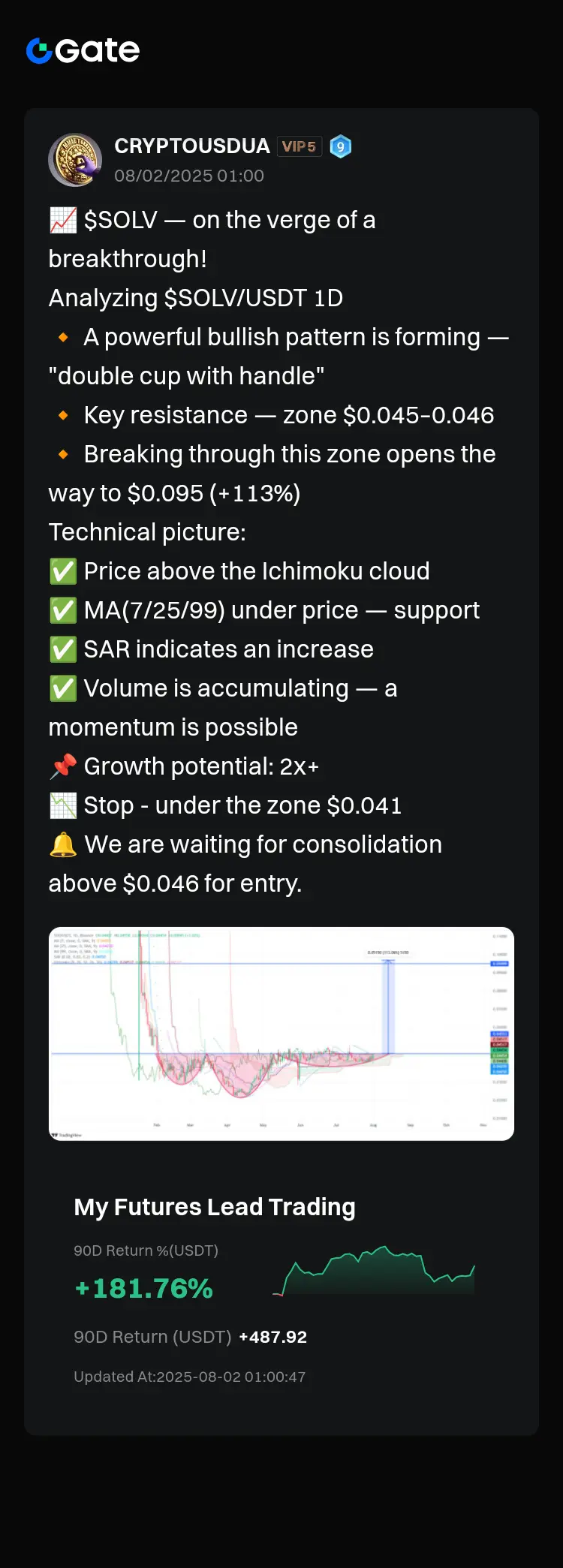
Task: Click the bell icon near waiting for consolidation
Action: (63, 844)
